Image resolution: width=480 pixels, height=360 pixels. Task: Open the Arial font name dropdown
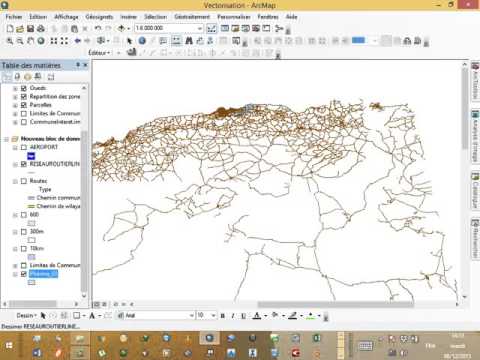[x=192, y=315]
